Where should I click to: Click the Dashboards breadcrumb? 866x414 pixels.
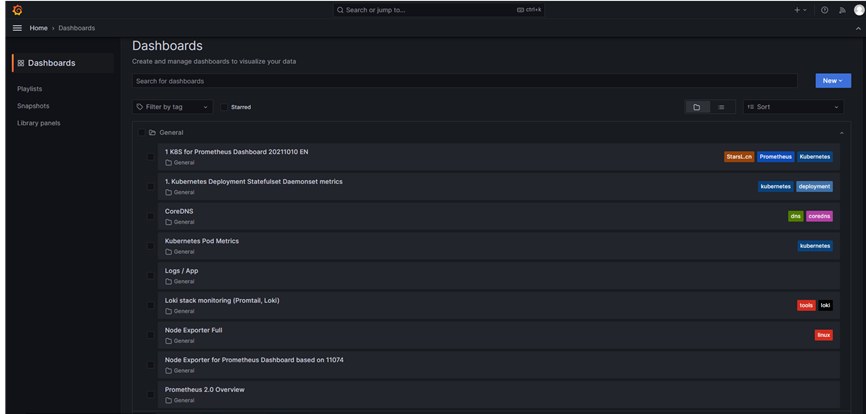pos(77,28)
